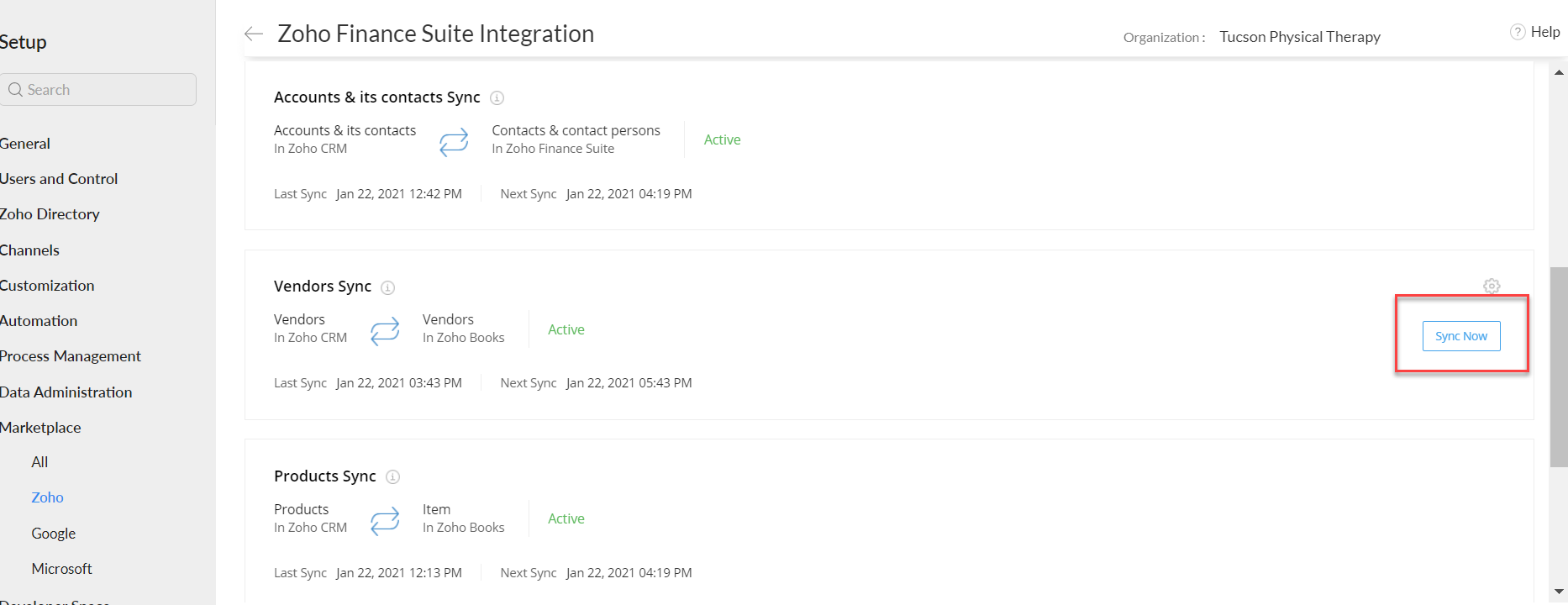Click the sync arrows icon for Products
This screenshot has width=1568, height=605.
385,520
